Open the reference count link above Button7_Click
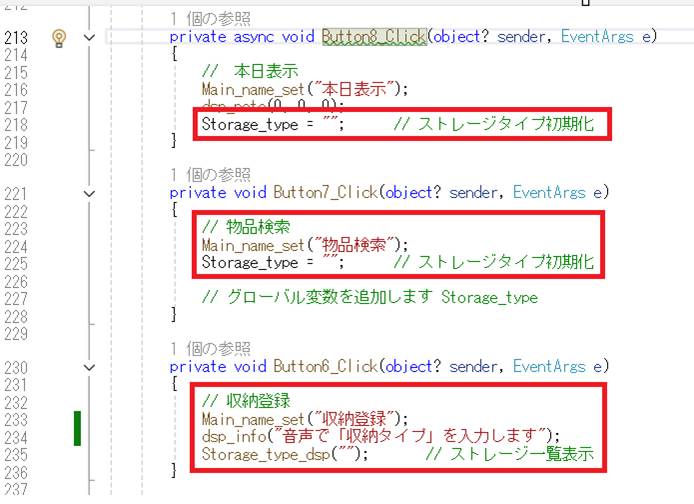The height and width of the screenshot is (504, 694). tap(210, 175)
